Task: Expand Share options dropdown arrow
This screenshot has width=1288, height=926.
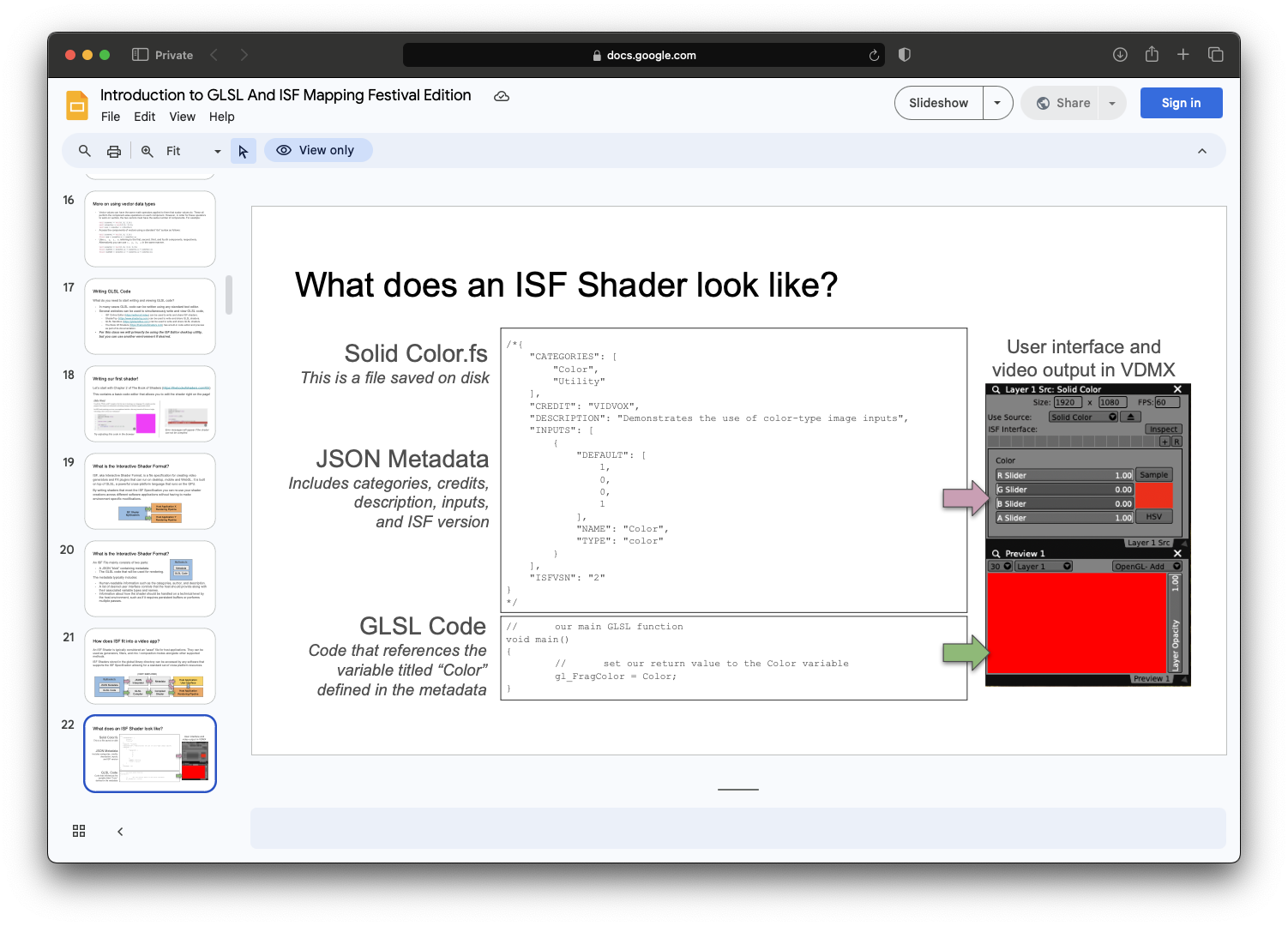Action: click(1112, 103)
